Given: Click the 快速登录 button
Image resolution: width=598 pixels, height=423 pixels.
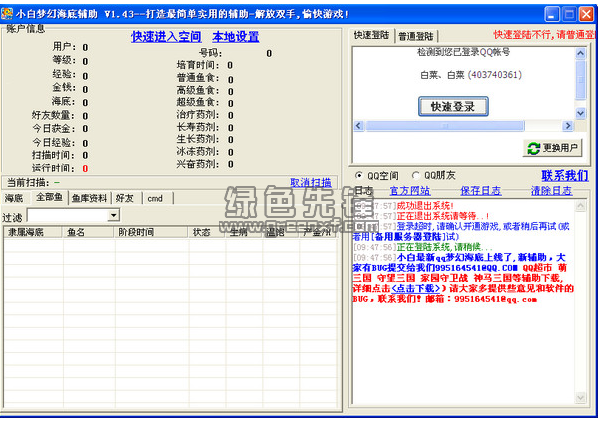Looking at the screenshot, I should (x=453, y=106).
